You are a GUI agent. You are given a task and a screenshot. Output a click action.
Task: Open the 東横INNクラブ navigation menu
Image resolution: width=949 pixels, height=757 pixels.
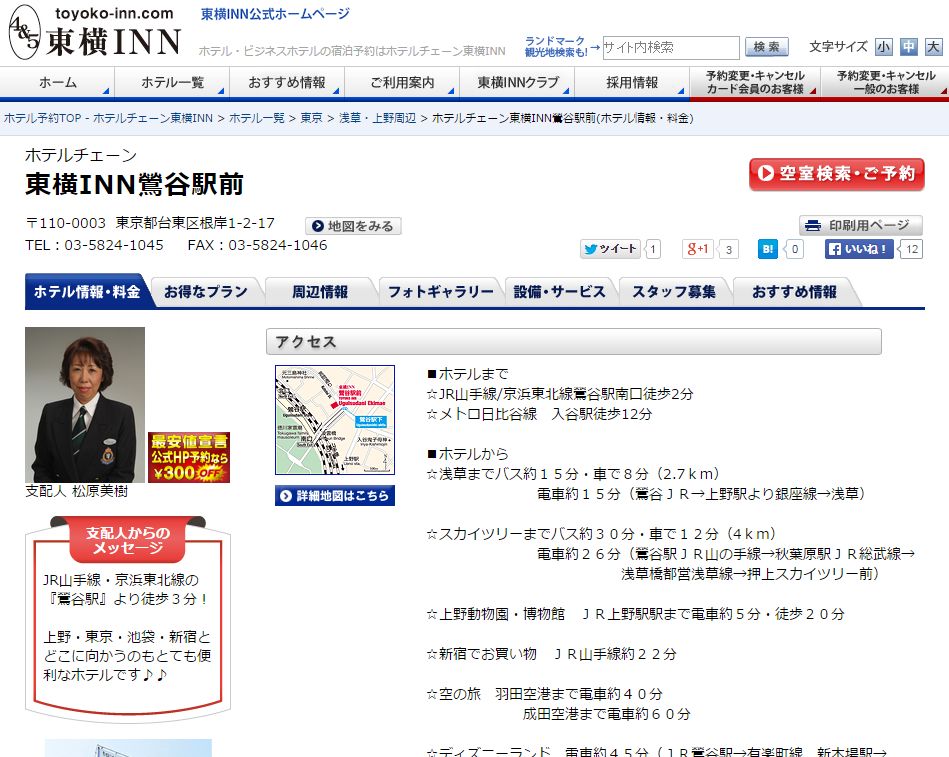click(517, 82)
